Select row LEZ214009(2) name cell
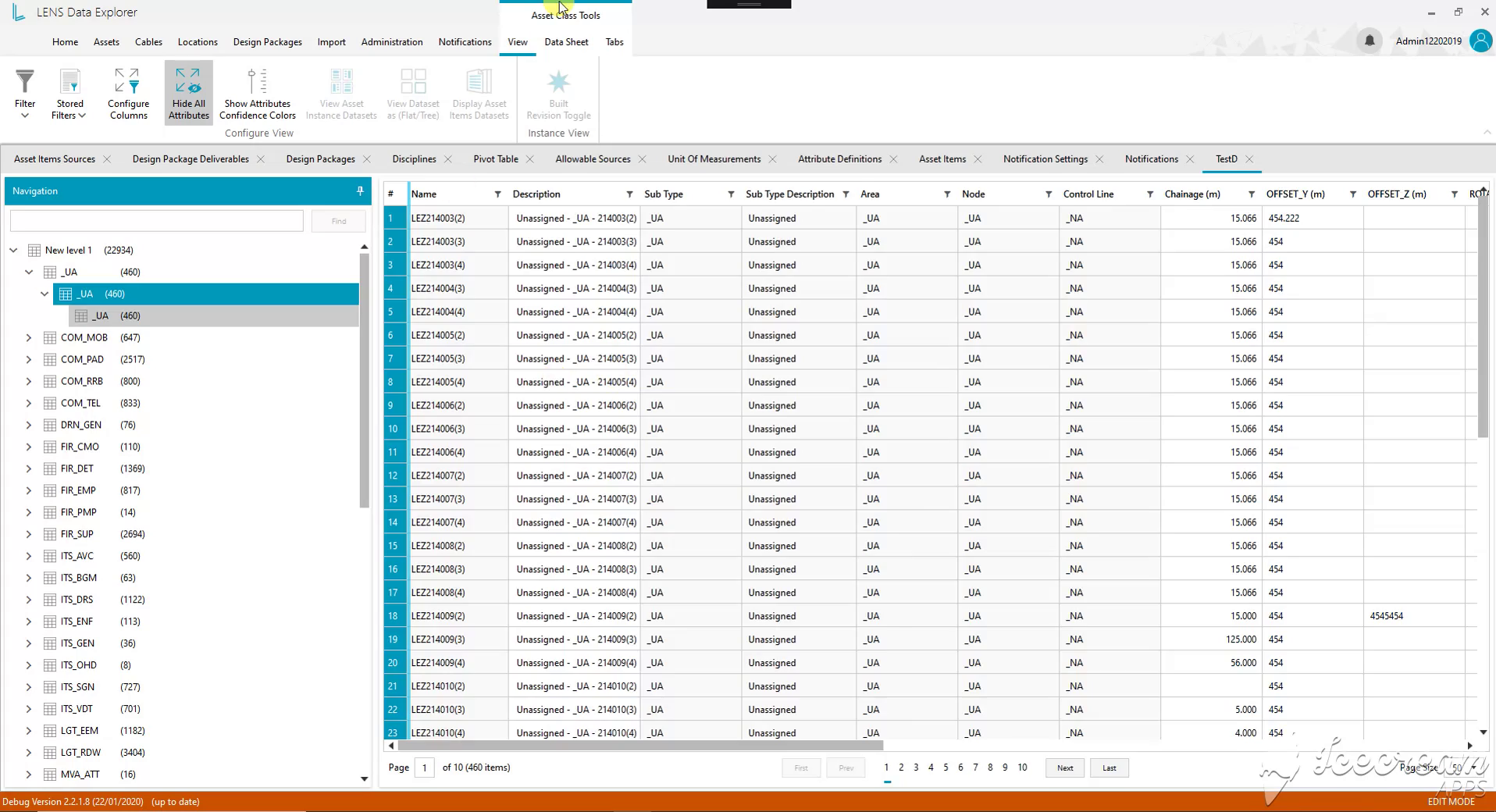The width and height of the screenshot is (1496, 812). click(458, 616)
